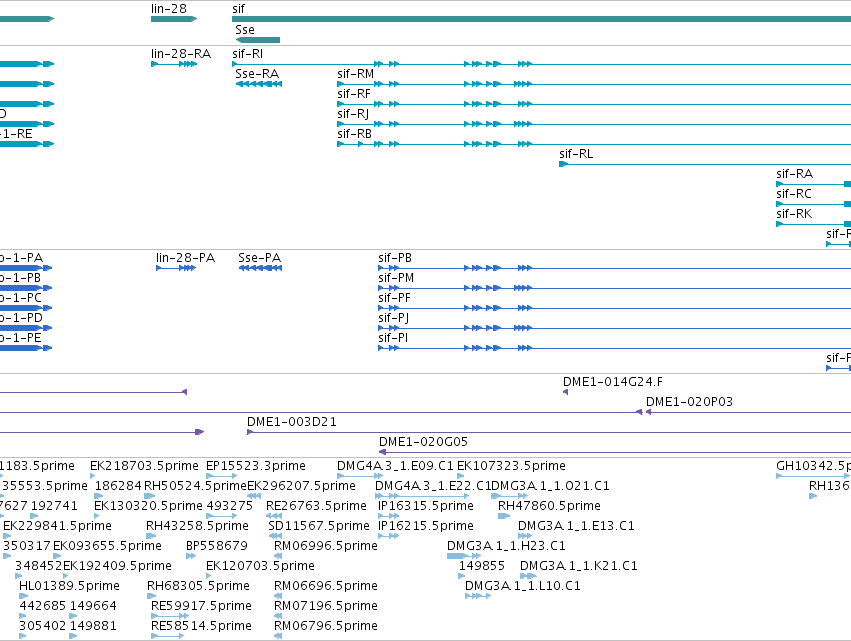Click the DME1-020P03 clone label
The width and height of the screenshot is (851, 641).
click(x=689, y=402)
